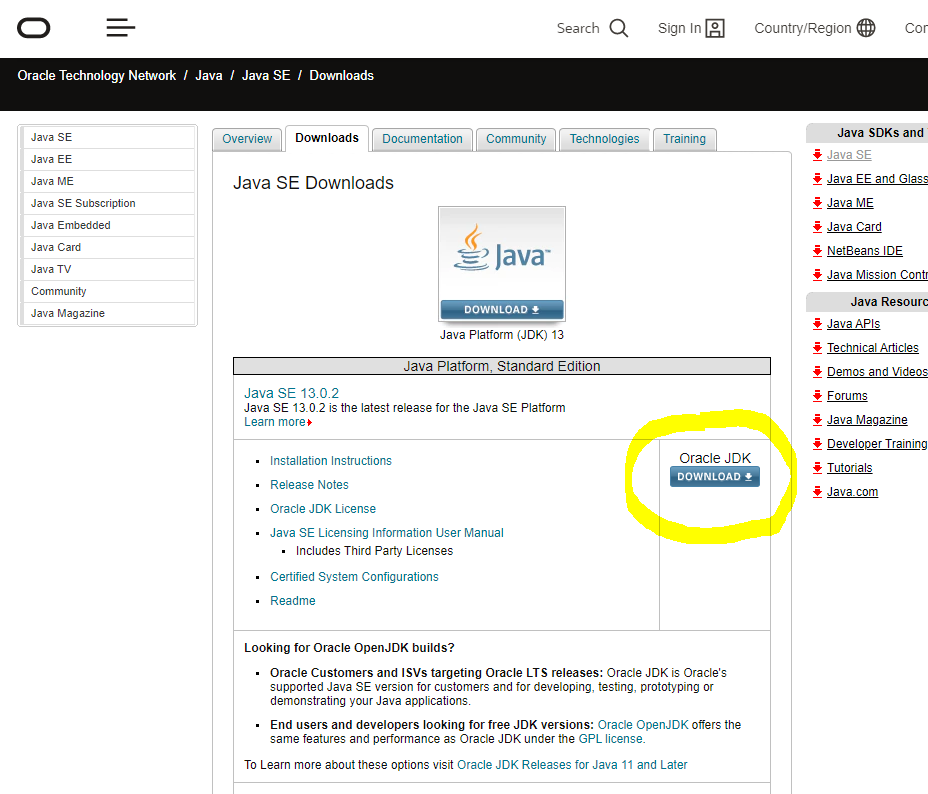Open Certified System Configurations link
928x794 pixels.
tap(354, 577)
